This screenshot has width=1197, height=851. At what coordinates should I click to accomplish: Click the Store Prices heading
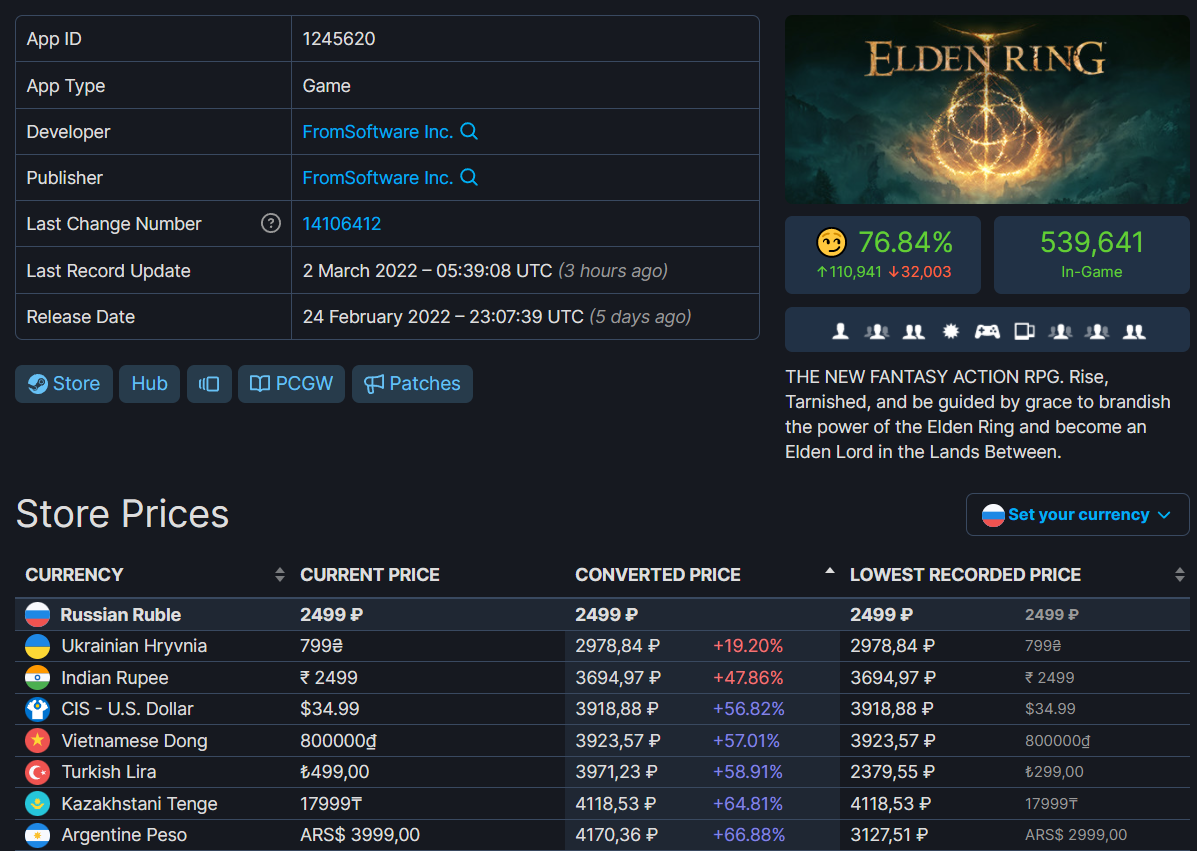tap(122, 514)
